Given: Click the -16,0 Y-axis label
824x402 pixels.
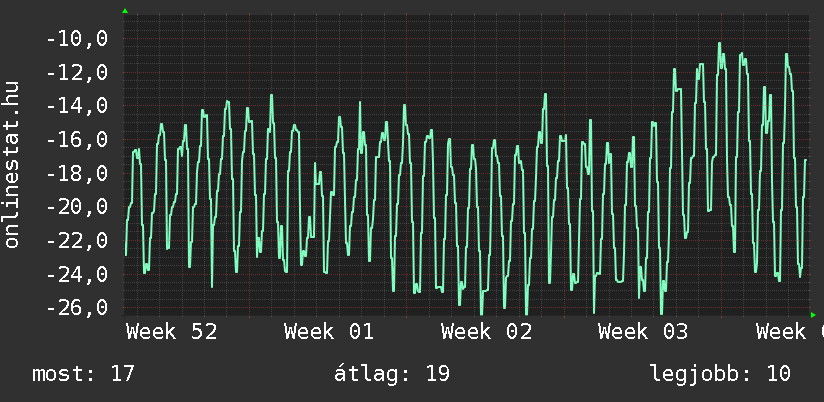Looking at the screenshot, I should 76,140.
